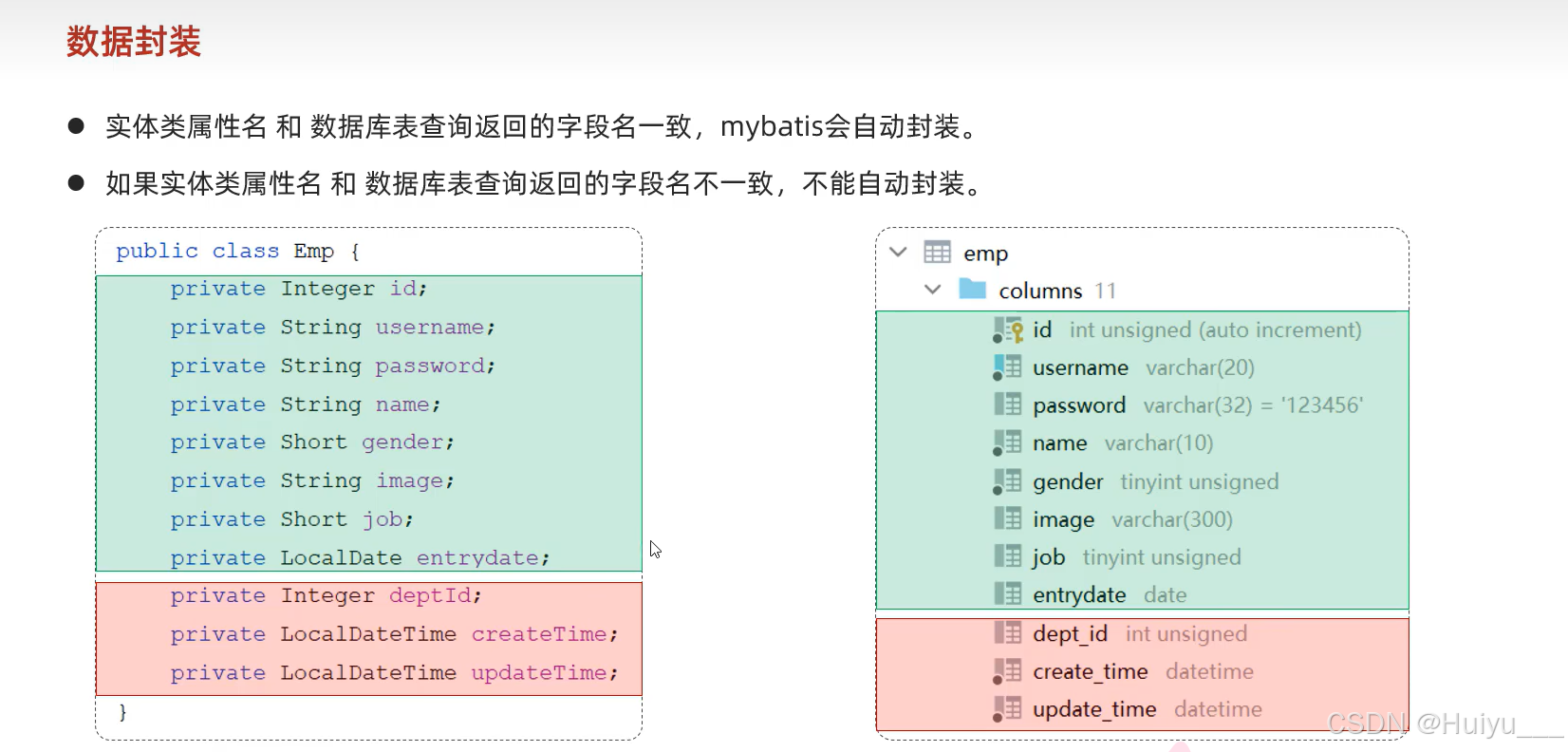Collapse the emp table node
Screen dimensions: 1568x752
click(898, 253)
